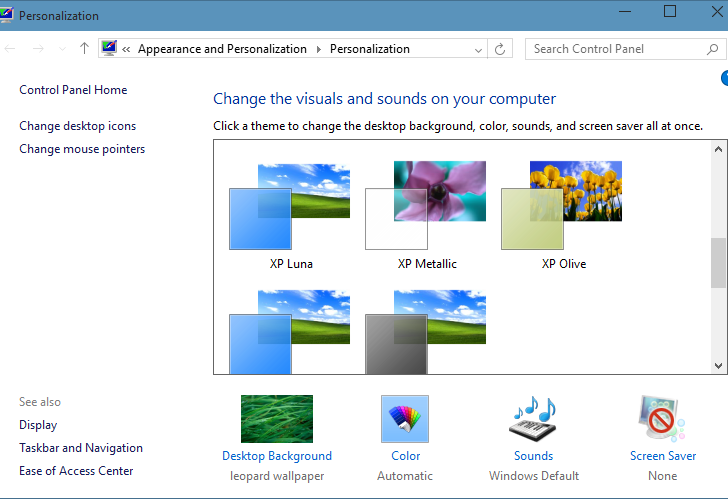Click Appearance and Personalization breadcrumb

222,49
